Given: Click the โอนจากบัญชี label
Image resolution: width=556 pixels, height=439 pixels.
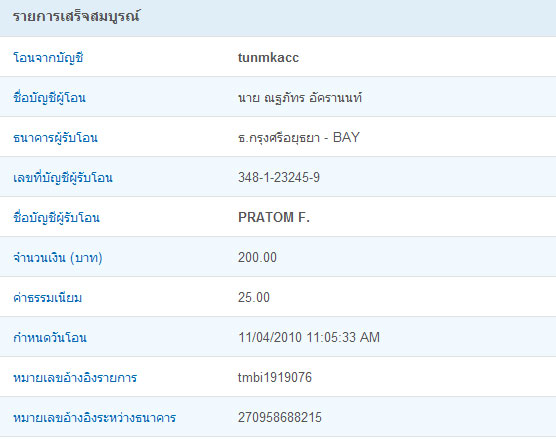Looking at the screenshot, I should point(48,57).
